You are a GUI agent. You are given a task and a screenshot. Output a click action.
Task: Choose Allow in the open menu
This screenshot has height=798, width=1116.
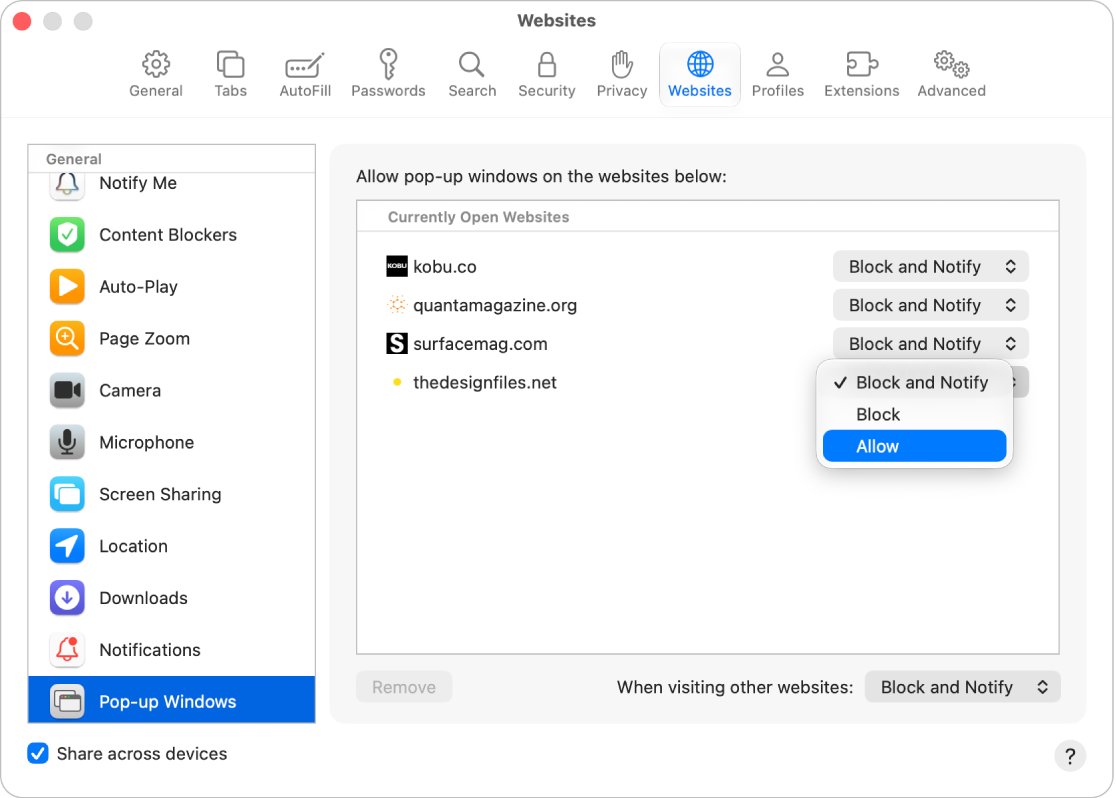(914, 446)
